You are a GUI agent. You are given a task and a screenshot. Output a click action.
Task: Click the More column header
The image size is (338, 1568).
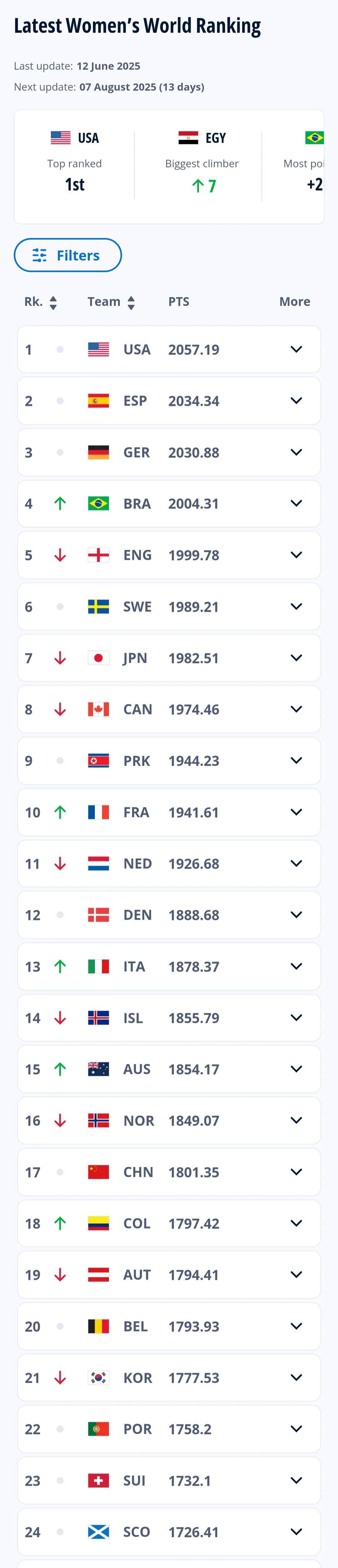pos(295,302)
